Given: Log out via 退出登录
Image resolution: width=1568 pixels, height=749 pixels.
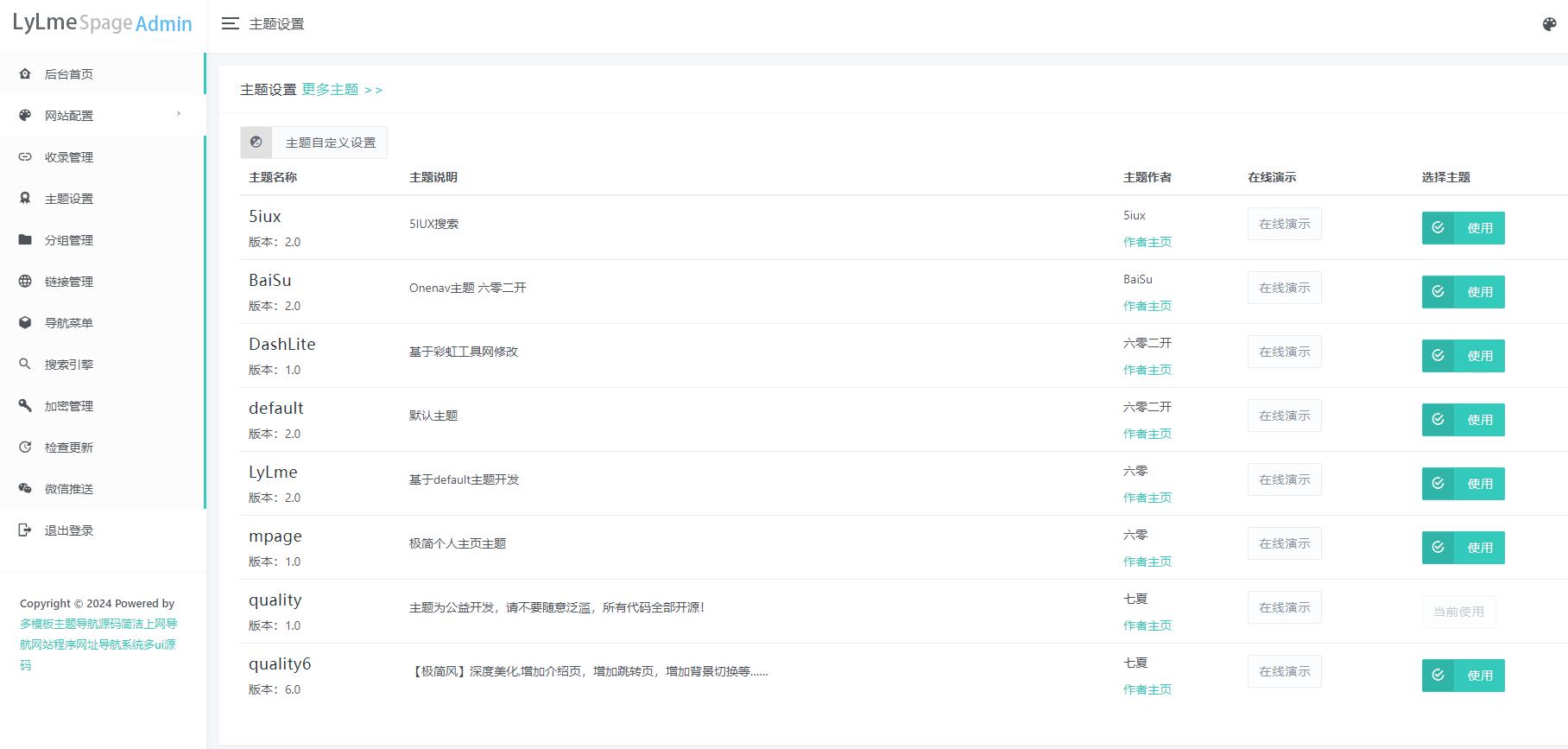Looking at the screenshot, I should pyautogui.click(x=69, y=530).
